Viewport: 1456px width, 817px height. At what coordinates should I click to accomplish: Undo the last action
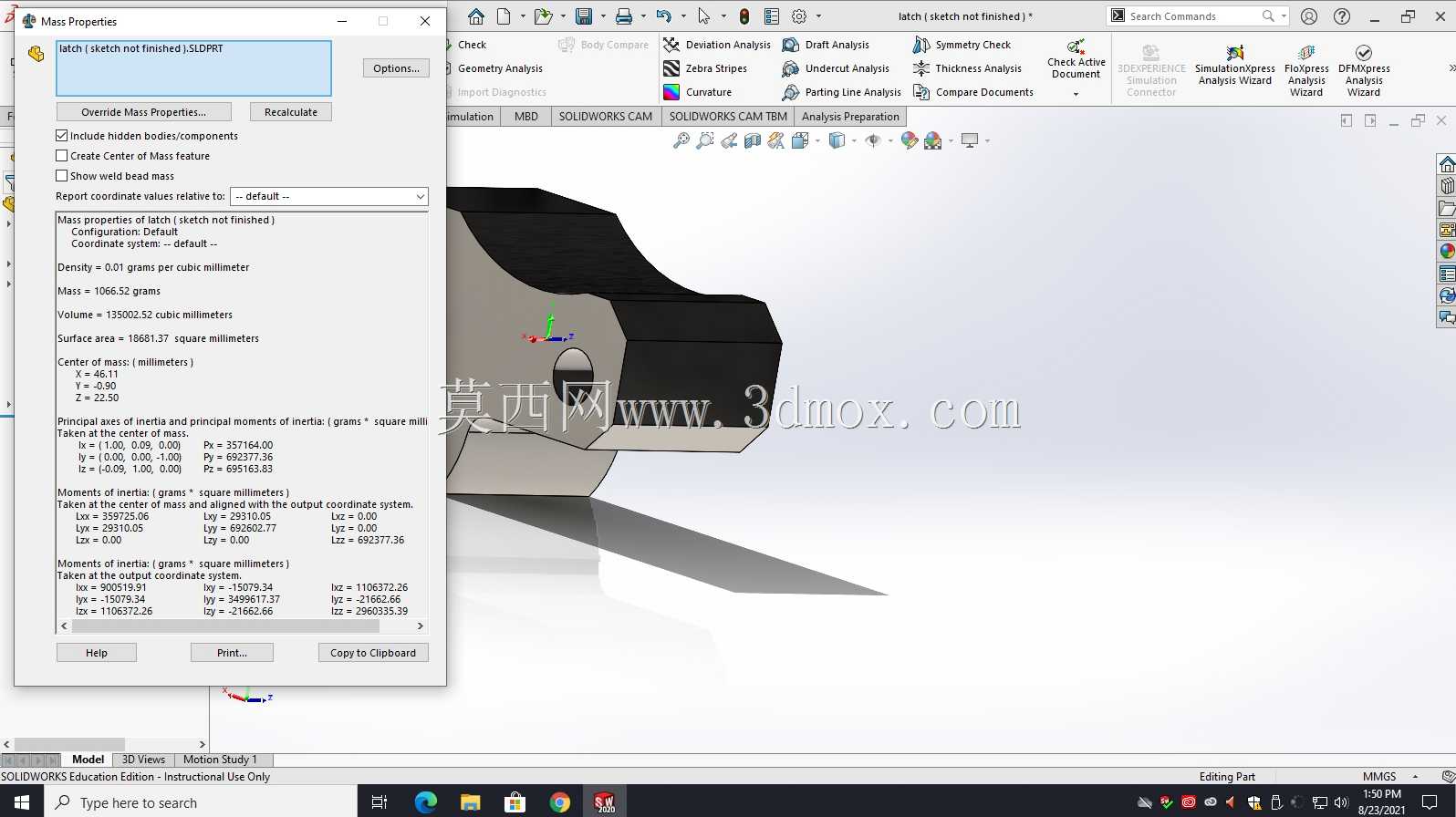tap(664, 16)
